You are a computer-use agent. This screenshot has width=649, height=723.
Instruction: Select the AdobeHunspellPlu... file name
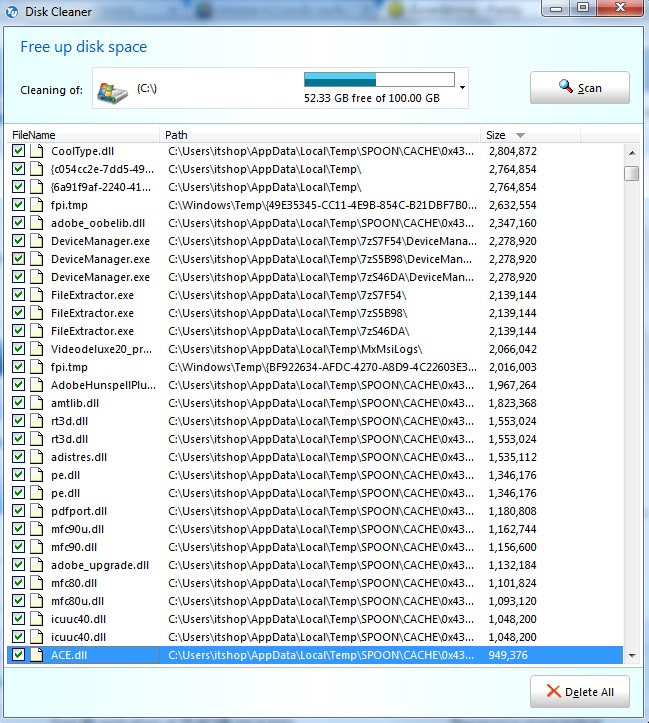(x=103, y=385)
